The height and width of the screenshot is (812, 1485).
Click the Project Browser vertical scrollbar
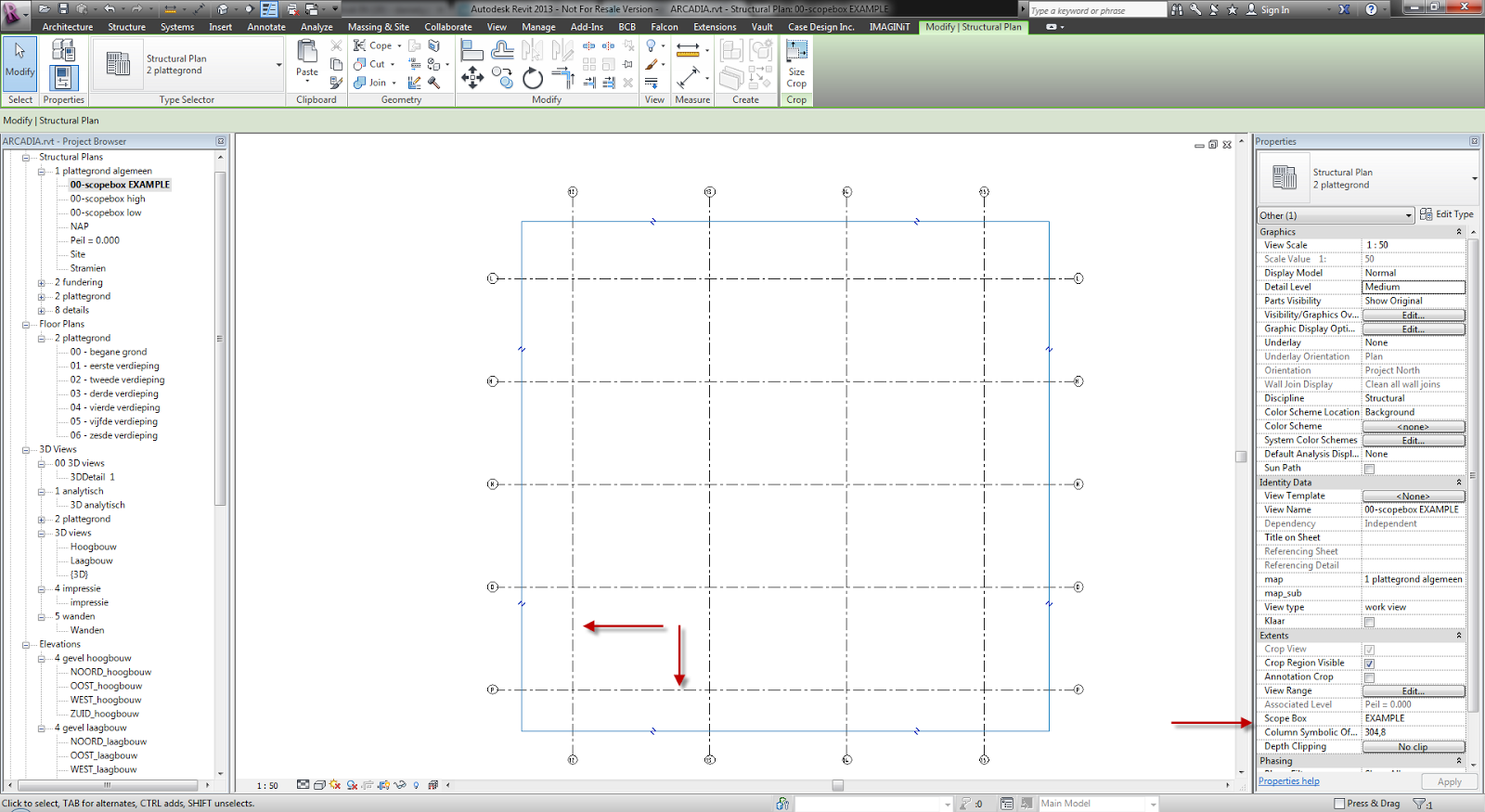click(x=220, y=339)
